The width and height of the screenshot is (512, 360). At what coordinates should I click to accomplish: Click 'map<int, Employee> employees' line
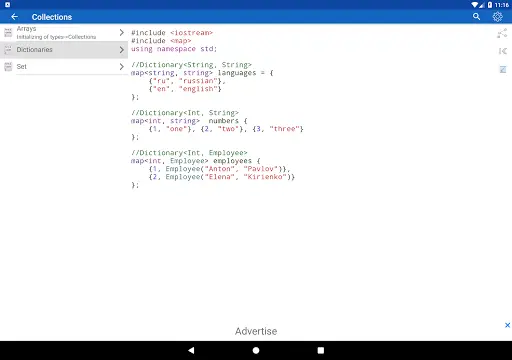[x=195, y=161]
